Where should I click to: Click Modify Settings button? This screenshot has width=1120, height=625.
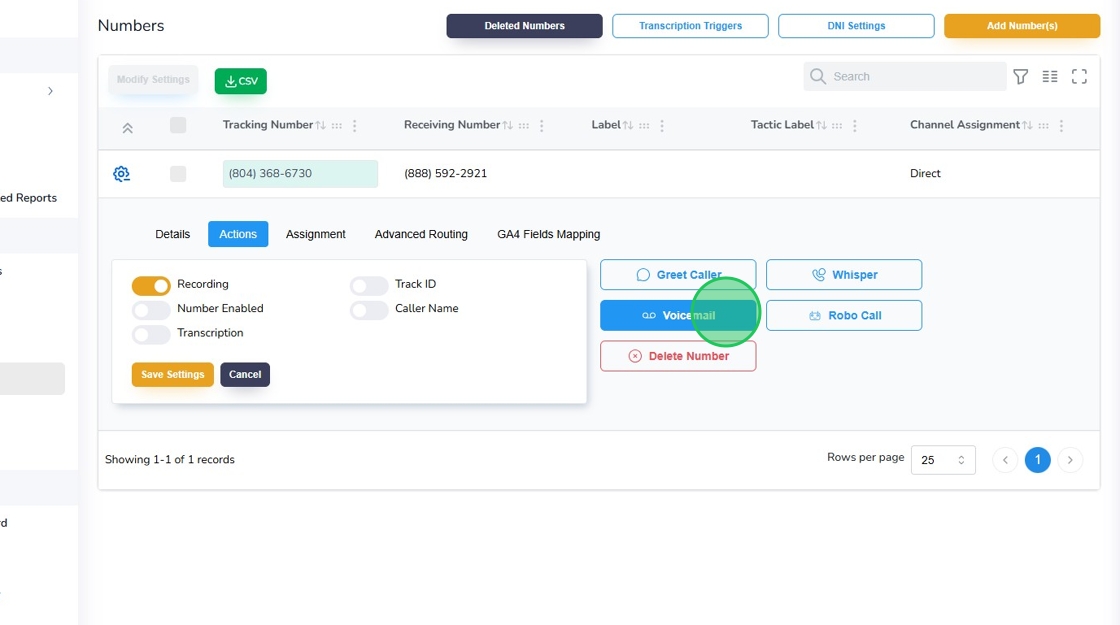[153, 79]
